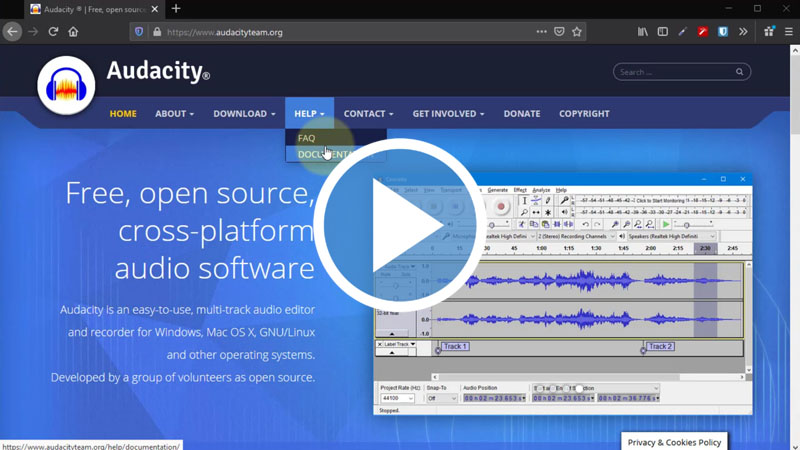Viewport: 800px width, 450px height.
Task: Save page to Pocket icon
Action: [x=559, y=32]
